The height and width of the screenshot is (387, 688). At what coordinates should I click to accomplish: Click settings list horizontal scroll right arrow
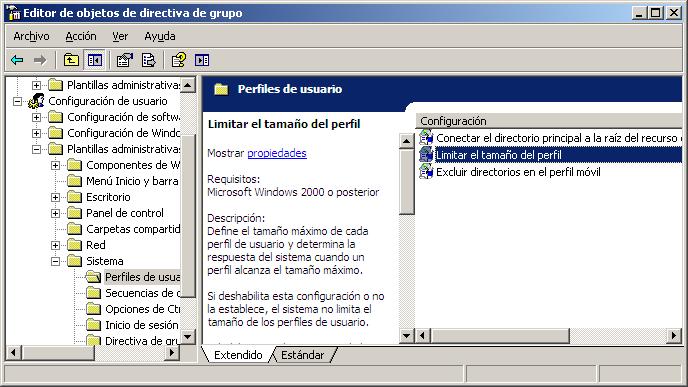pyautogui.click(x=674, y=336)
